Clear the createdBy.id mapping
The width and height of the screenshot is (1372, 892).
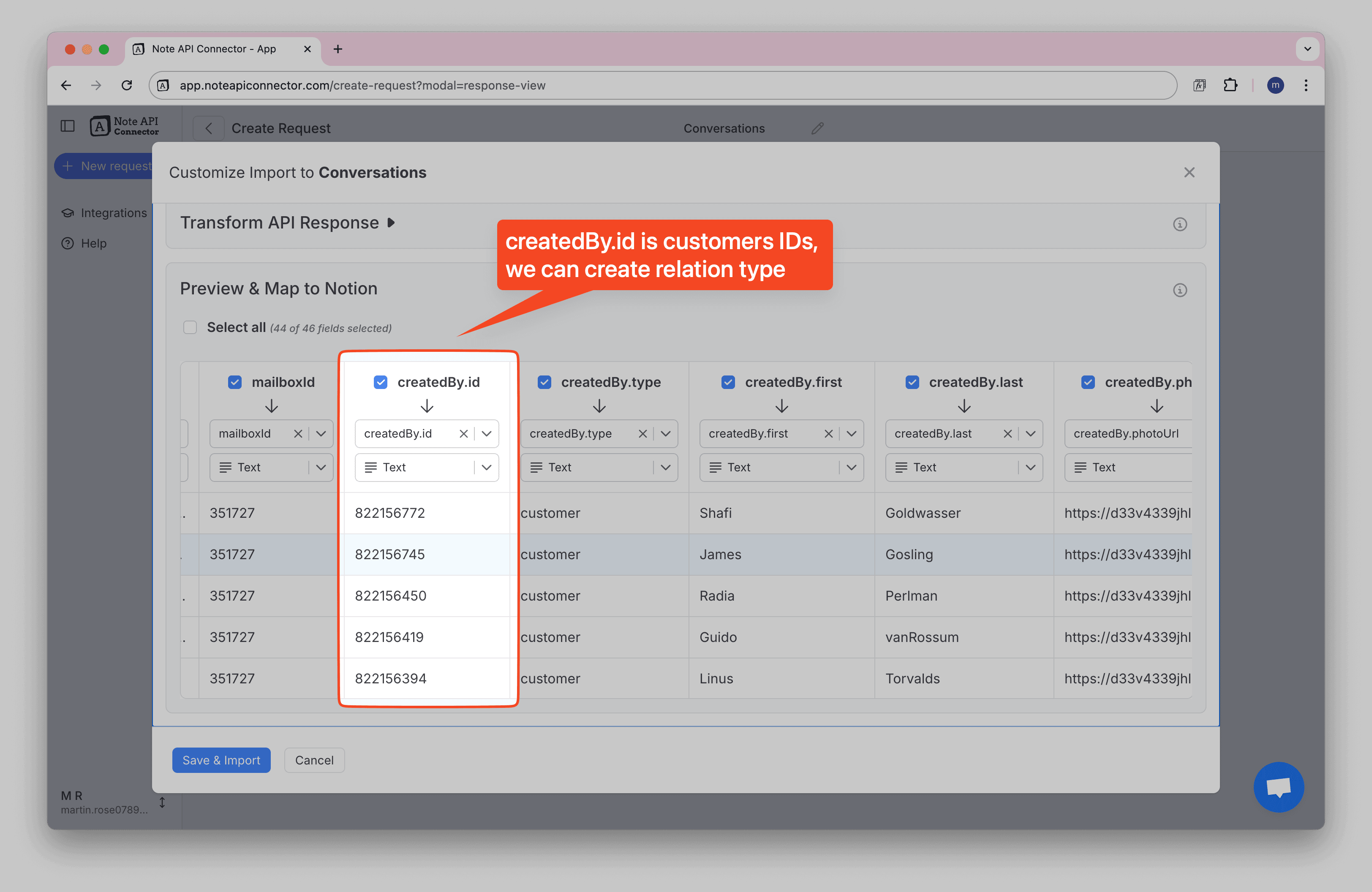[x=463, y=433]
